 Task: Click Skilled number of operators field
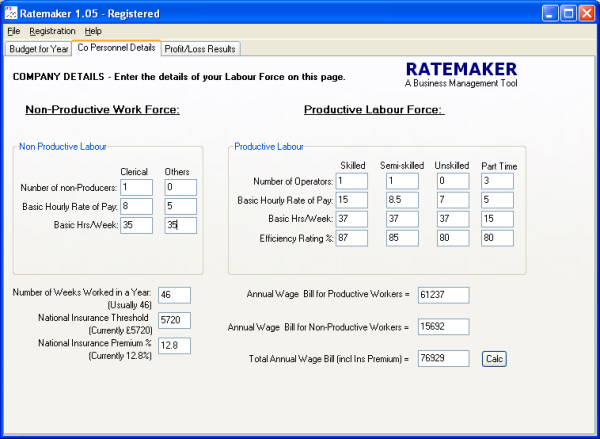pos(352,181)
